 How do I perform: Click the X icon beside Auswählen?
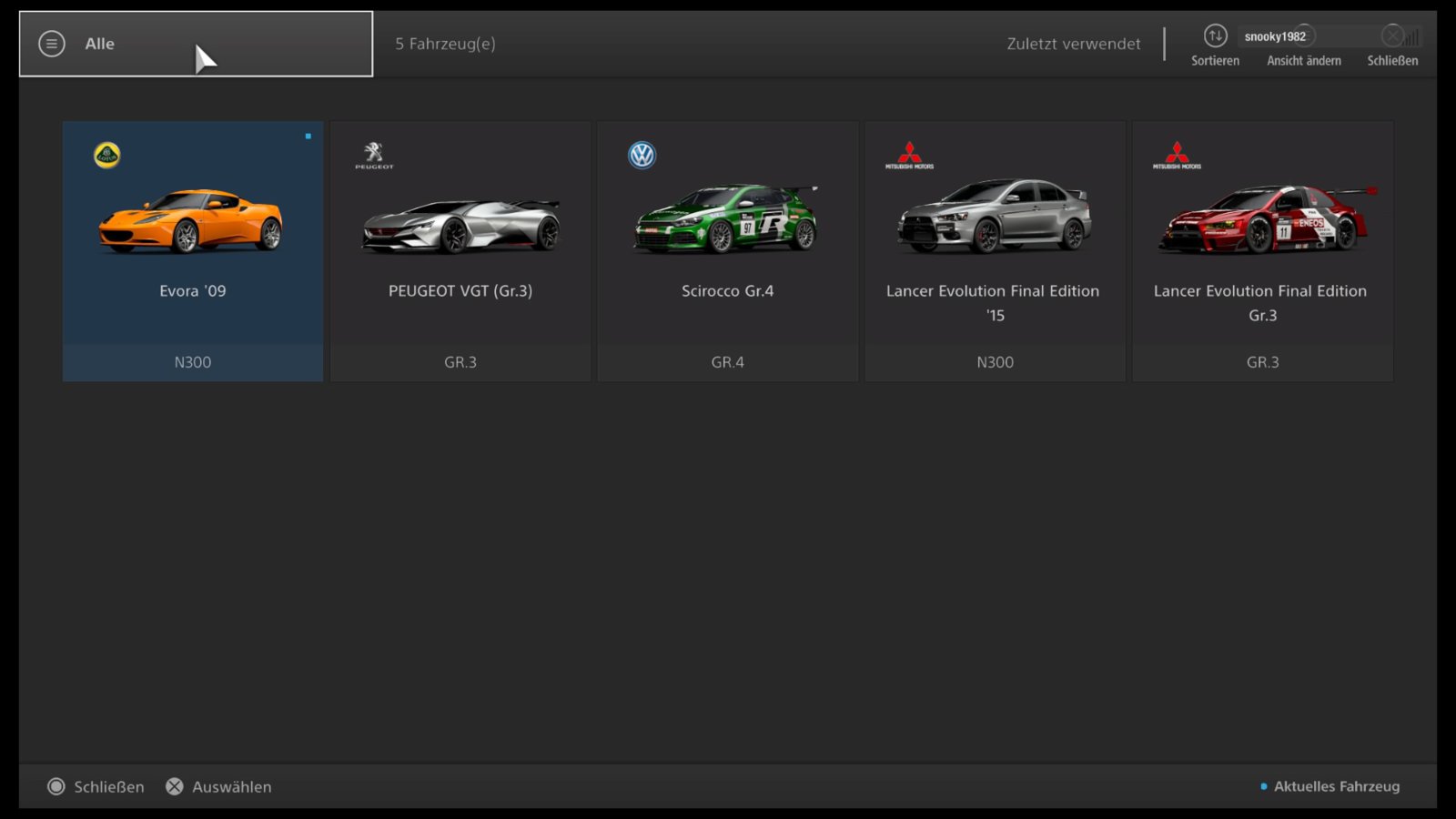click(x=175, y=786)
